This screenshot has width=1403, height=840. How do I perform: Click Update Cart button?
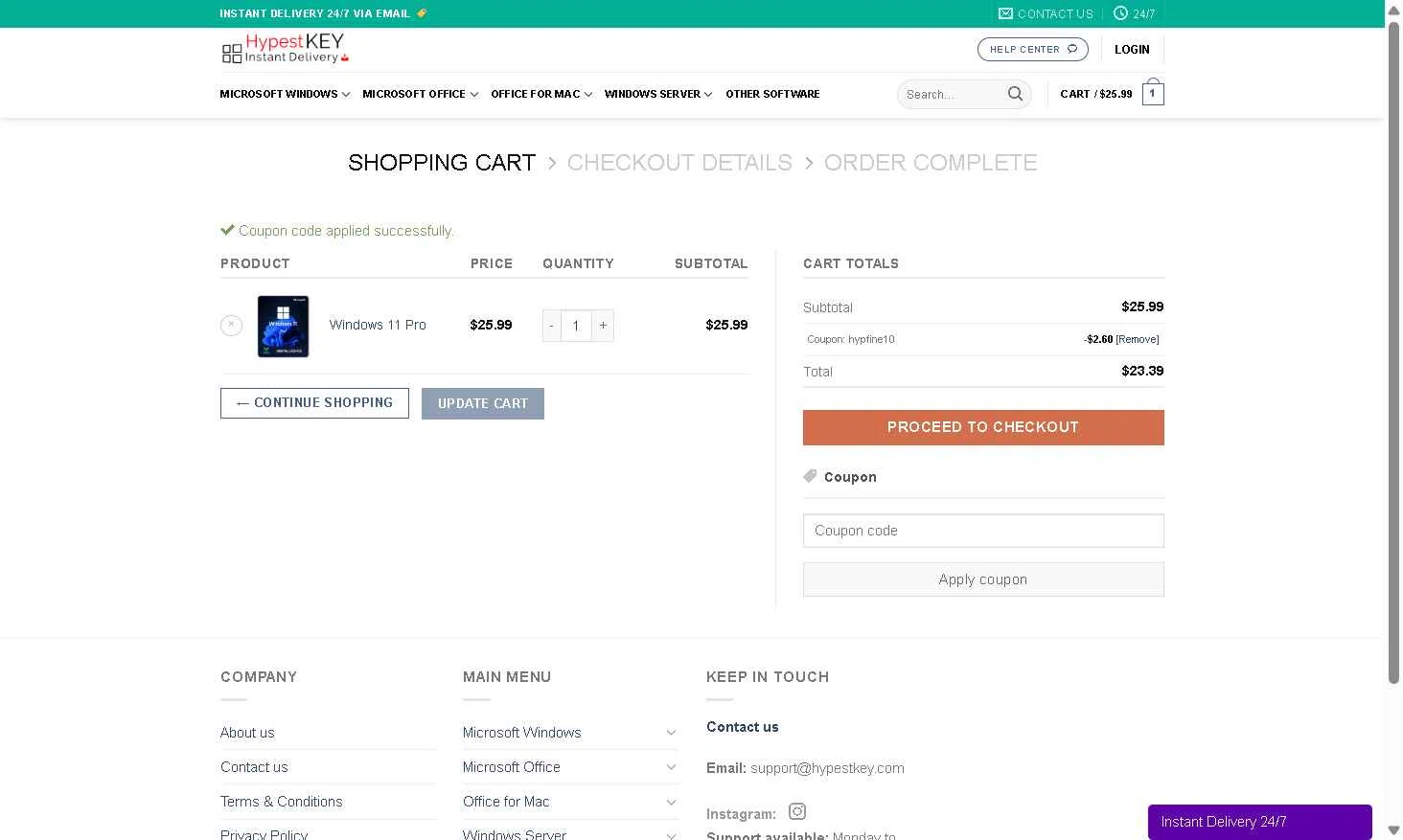click(483, 403)
